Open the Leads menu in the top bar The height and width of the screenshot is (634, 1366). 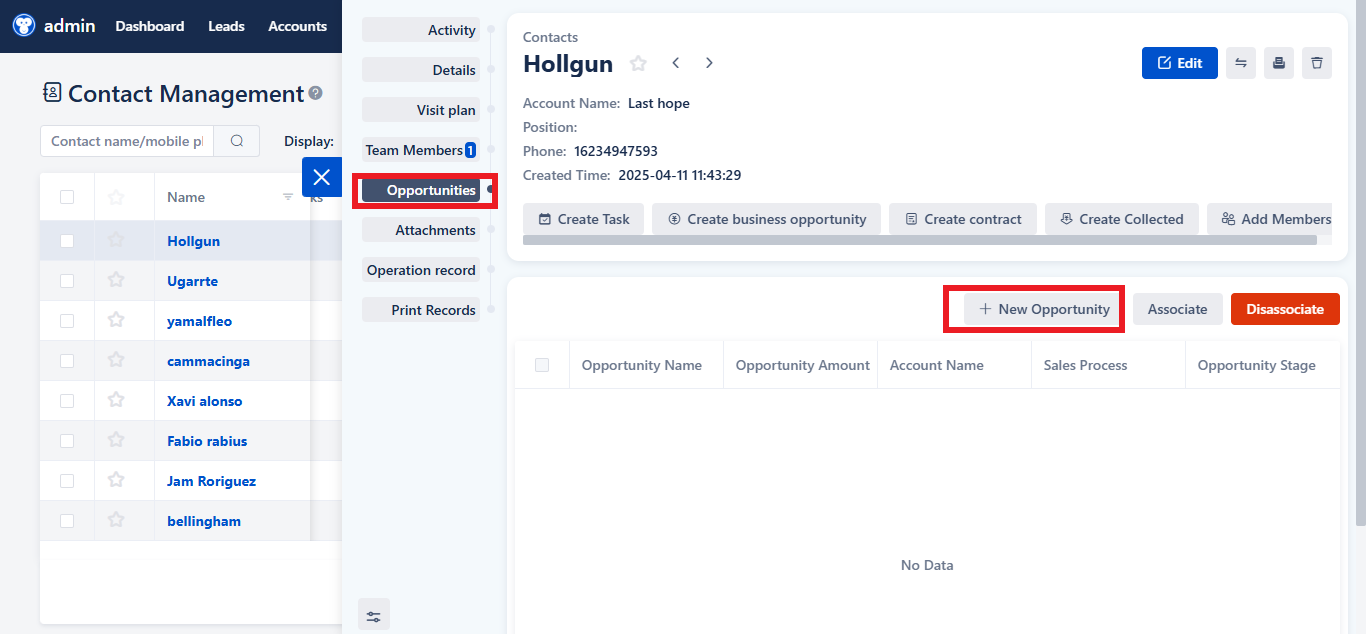tap(226, 25)
